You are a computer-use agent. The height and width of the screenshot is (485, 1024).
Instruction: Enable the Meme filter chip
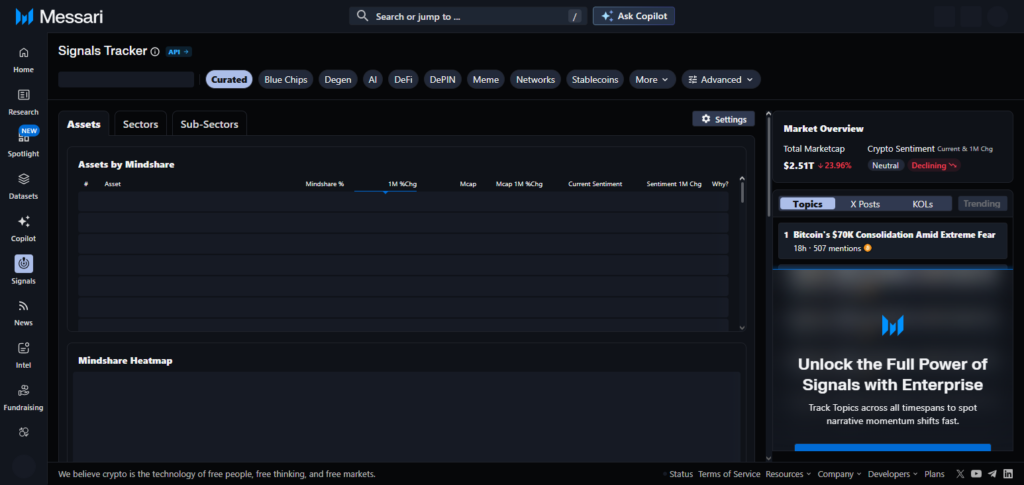coord(485,79)
